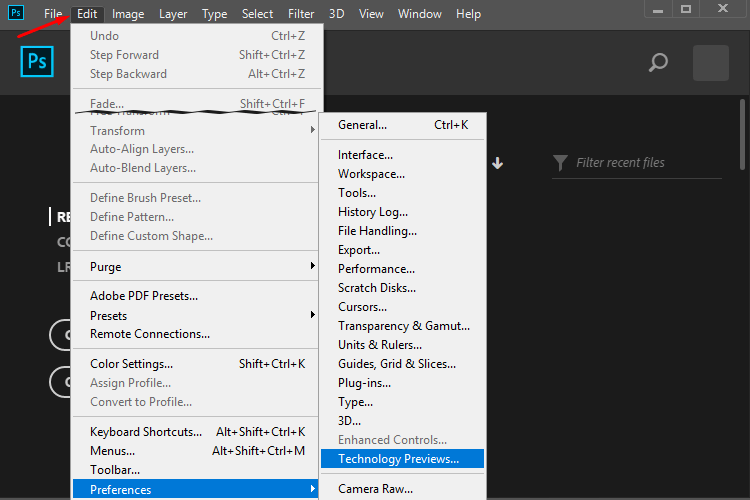
Task: Open the Layer menu
Action: click(173, 14)
